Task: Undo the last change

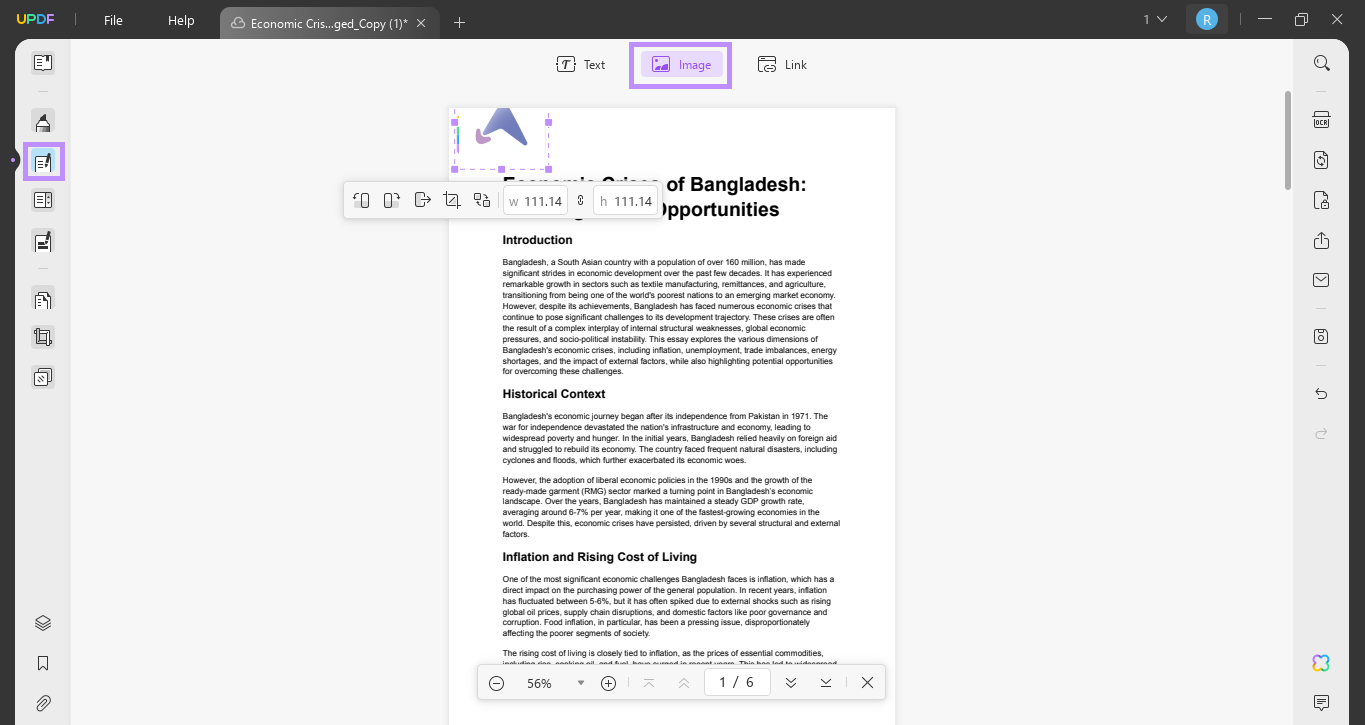Action: click(1320, 393)
